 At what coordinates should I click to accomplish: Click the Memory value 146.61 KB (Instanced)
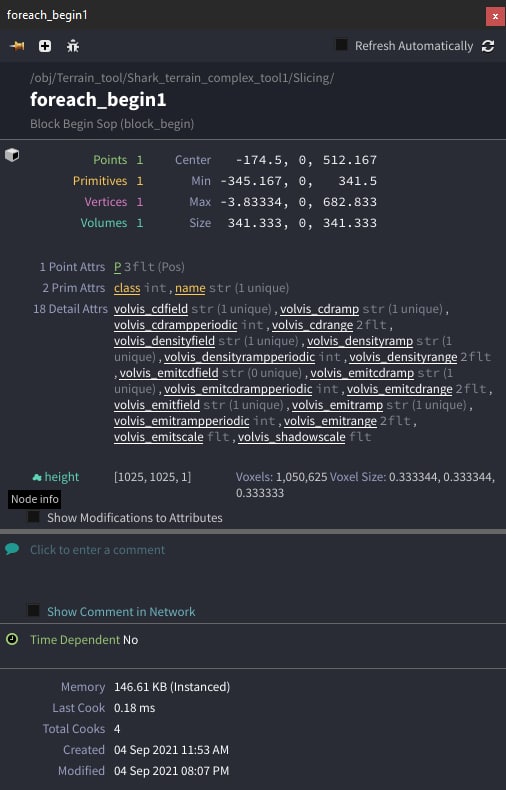pyautogui.click(x=172, y=687)
